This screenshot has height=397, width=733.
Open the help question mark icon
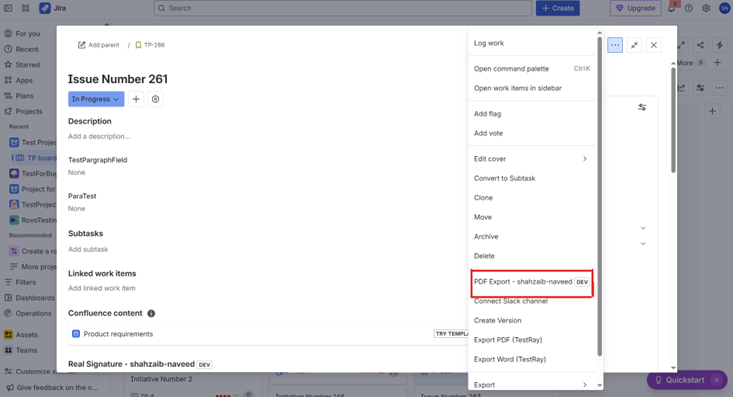click(x=689, y=8)
